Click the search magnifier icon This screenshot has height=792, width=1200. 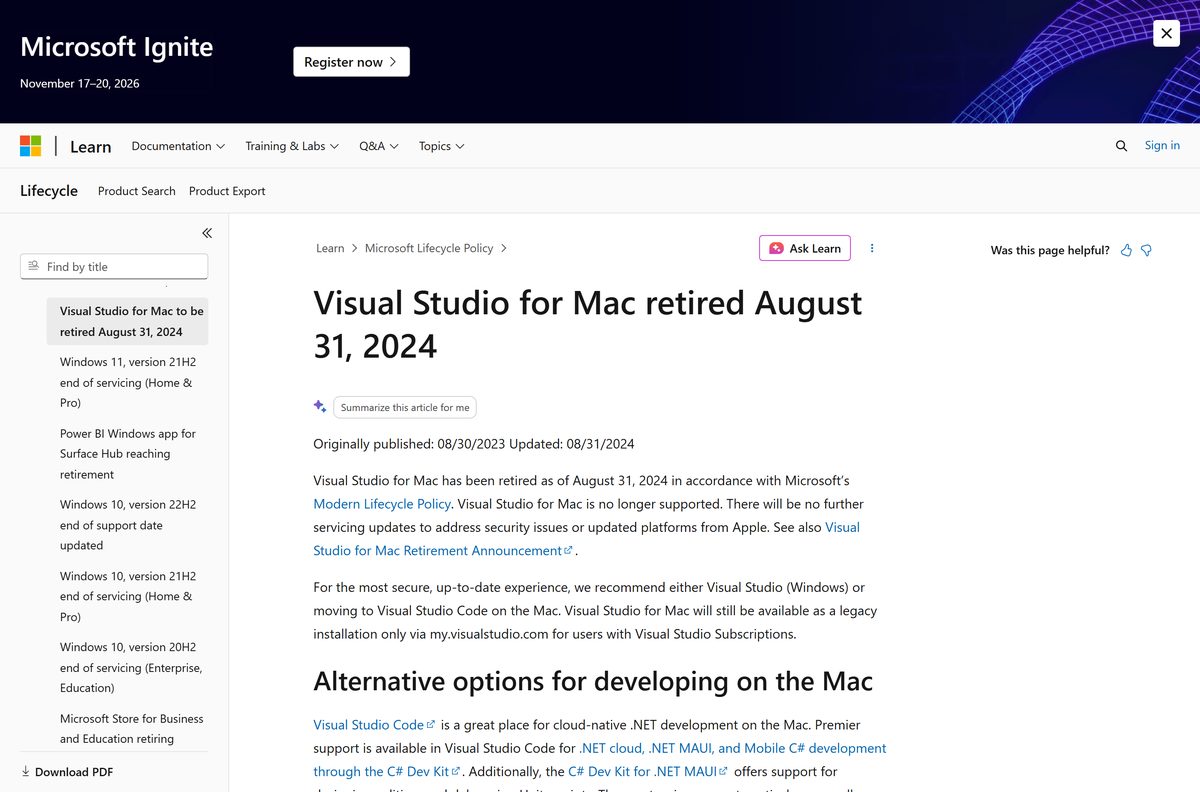[x=1121, y=146]
